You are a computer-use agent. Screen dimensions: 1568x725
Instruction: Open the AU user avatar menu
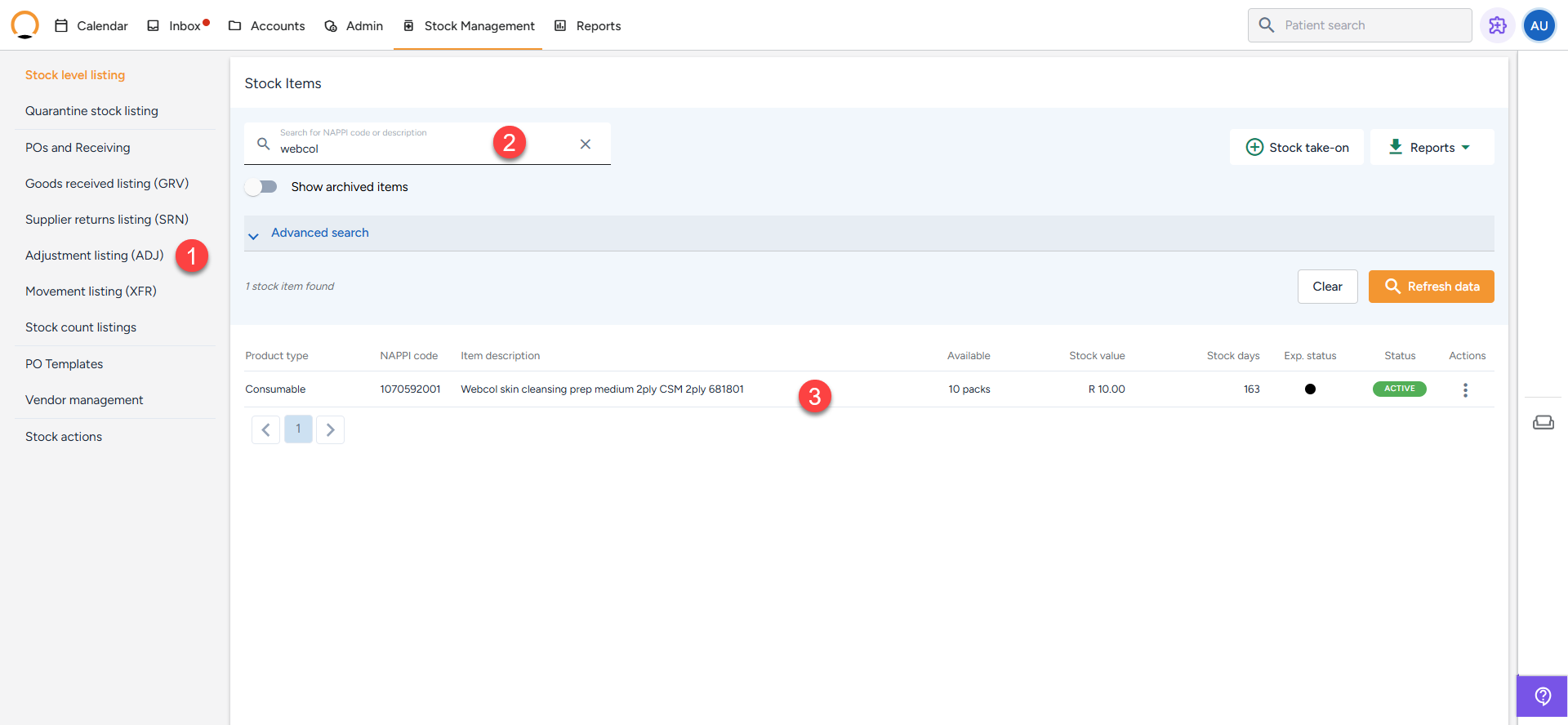(1539, 25)
